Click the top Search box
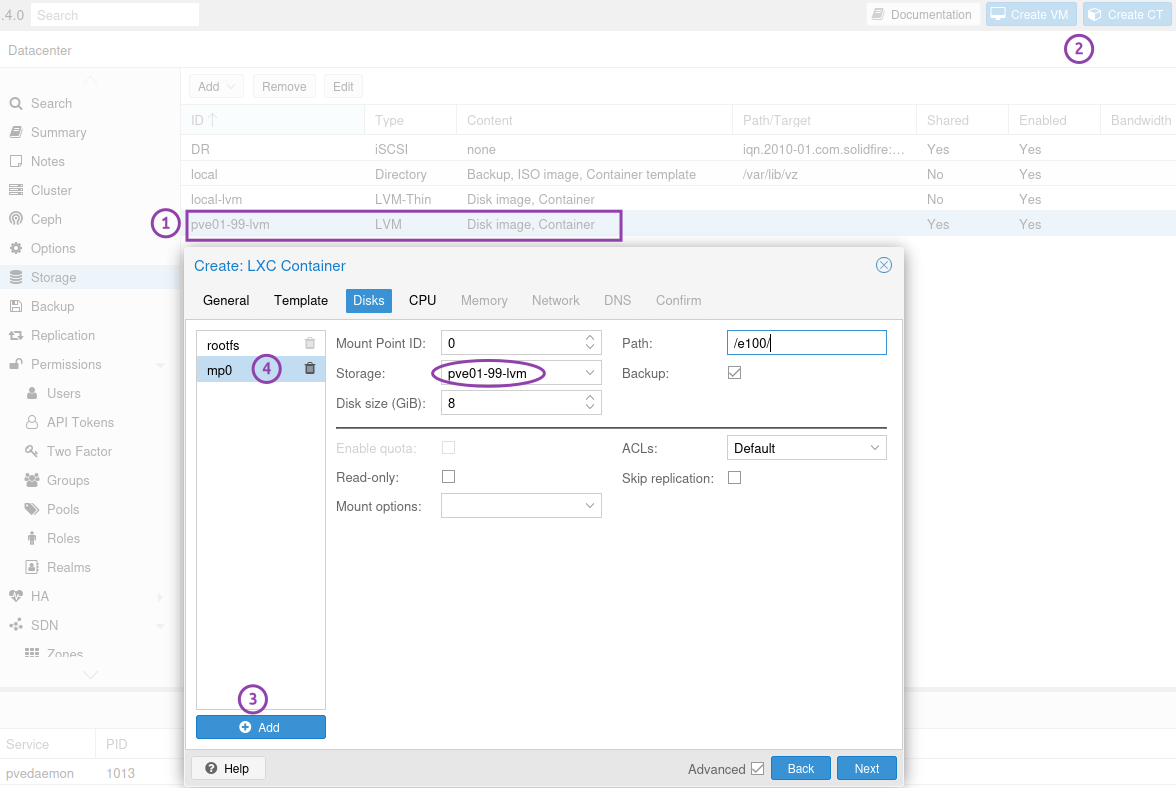The image size is (1176, 788). click(x=115, y=14)
